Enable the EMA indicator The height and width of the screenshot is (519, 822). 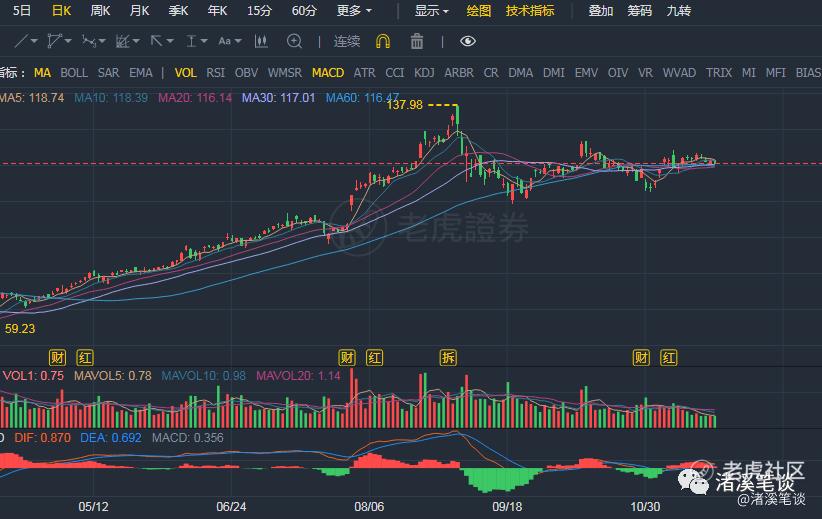point(141,73)
